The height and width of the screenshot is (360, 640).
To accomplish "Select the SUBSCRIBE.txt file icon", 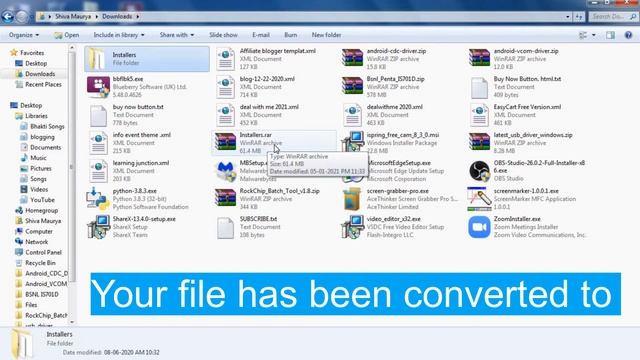I will 225,227.
